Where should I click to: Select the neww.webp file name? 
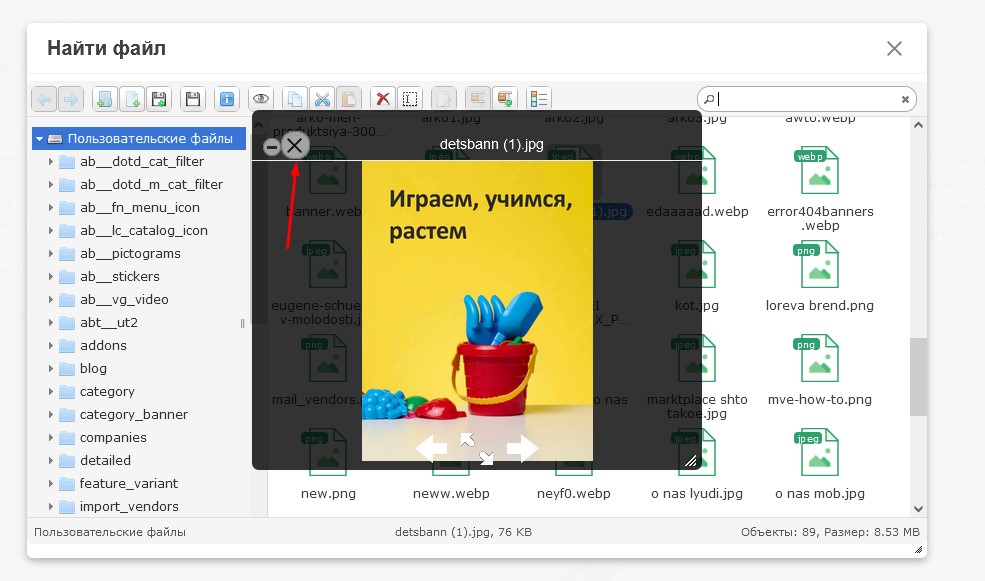pos(451,494)
